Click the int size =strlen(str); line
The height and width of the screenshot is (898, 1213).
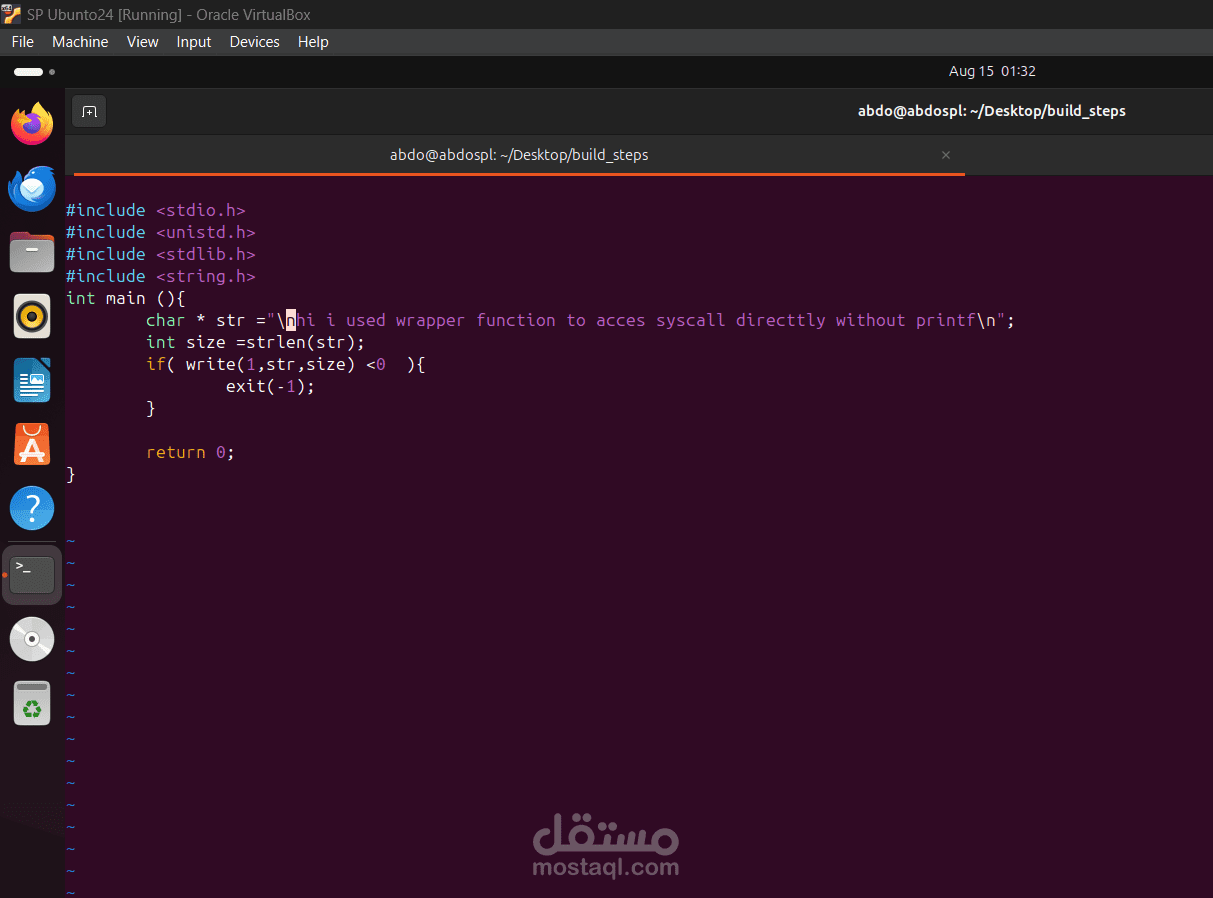tap(255, 342)
